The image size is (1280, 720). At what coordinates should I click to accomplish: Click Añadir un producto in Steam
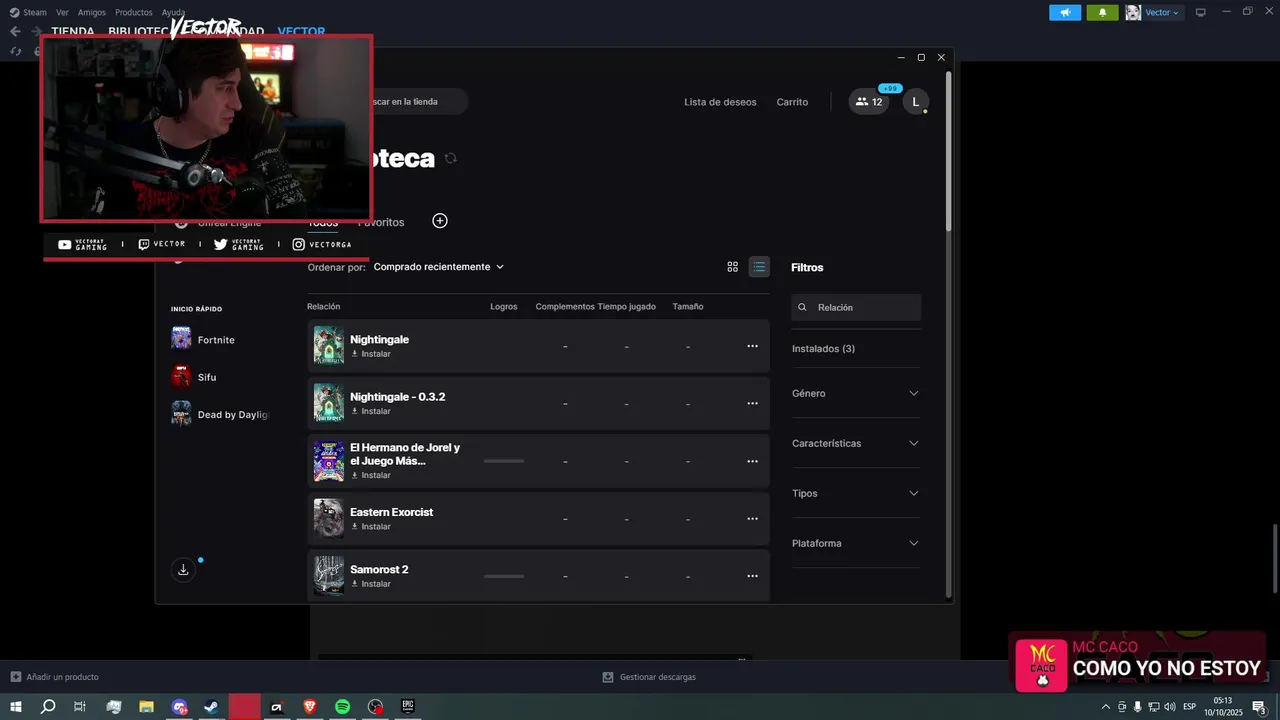[x=55, y=677]
